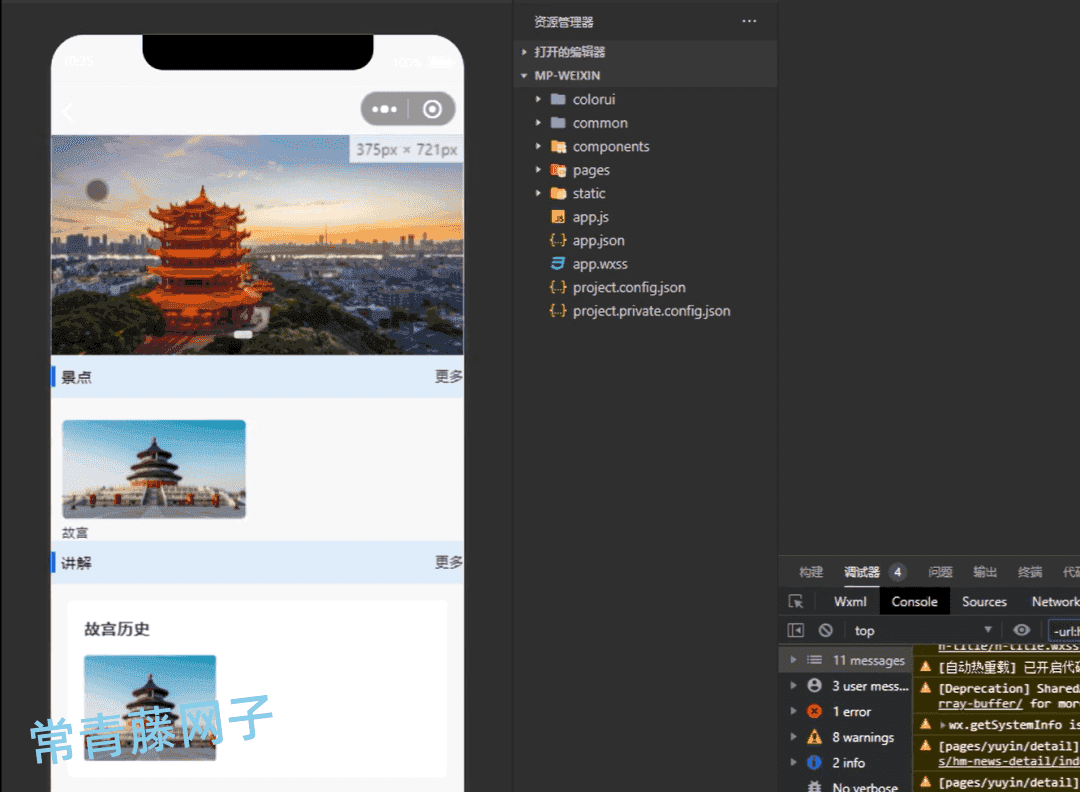
Task: Tap the pagoda banner image
Action: tap(257, 244)
